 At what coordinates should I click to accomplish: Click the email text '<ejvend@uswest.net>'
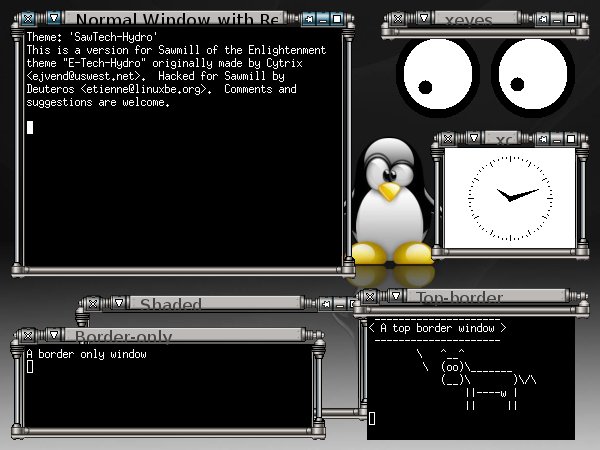coord(86,76)
